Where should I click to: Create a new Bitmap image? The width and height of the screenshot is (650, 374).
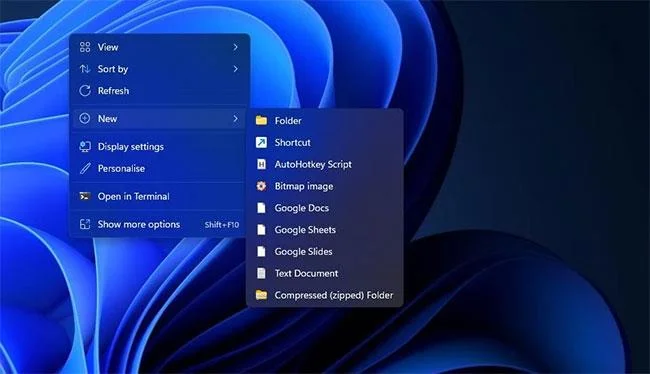point(325,186)
